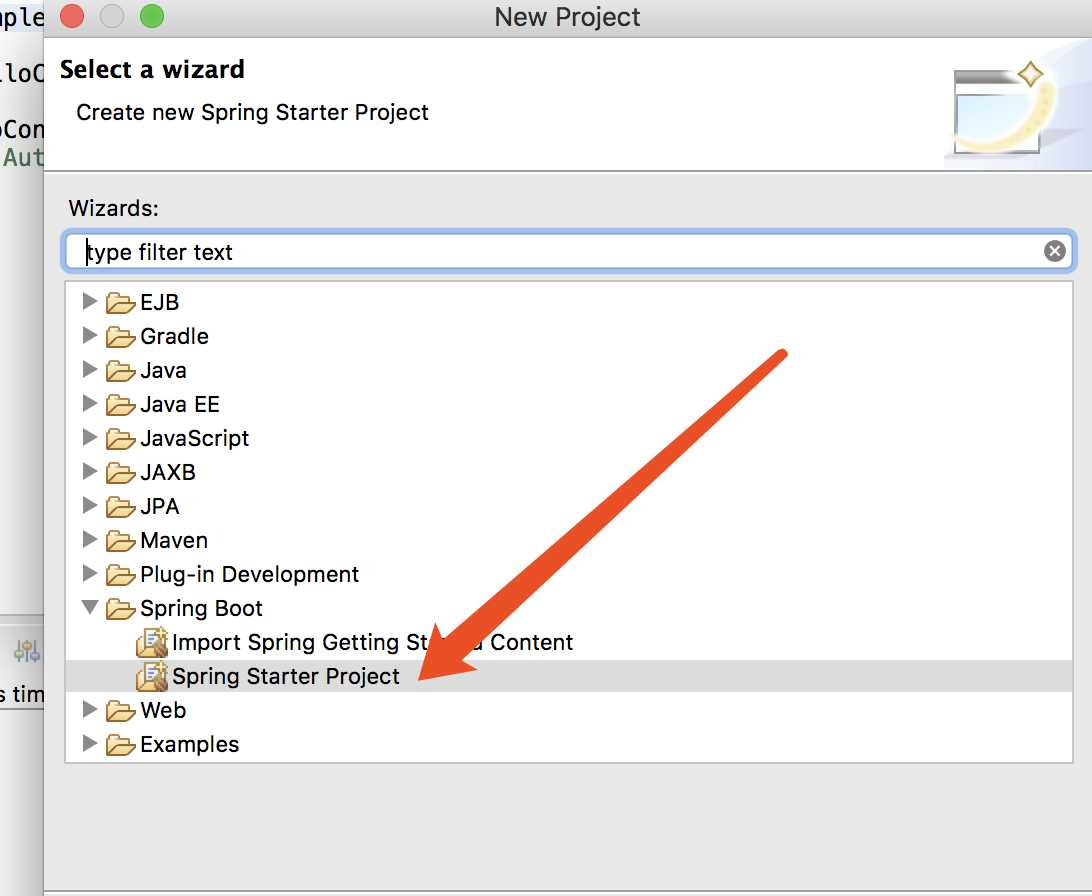Select the Java label in the wizard list
This screenshot has width=1092, height=896.
[163, 370]
